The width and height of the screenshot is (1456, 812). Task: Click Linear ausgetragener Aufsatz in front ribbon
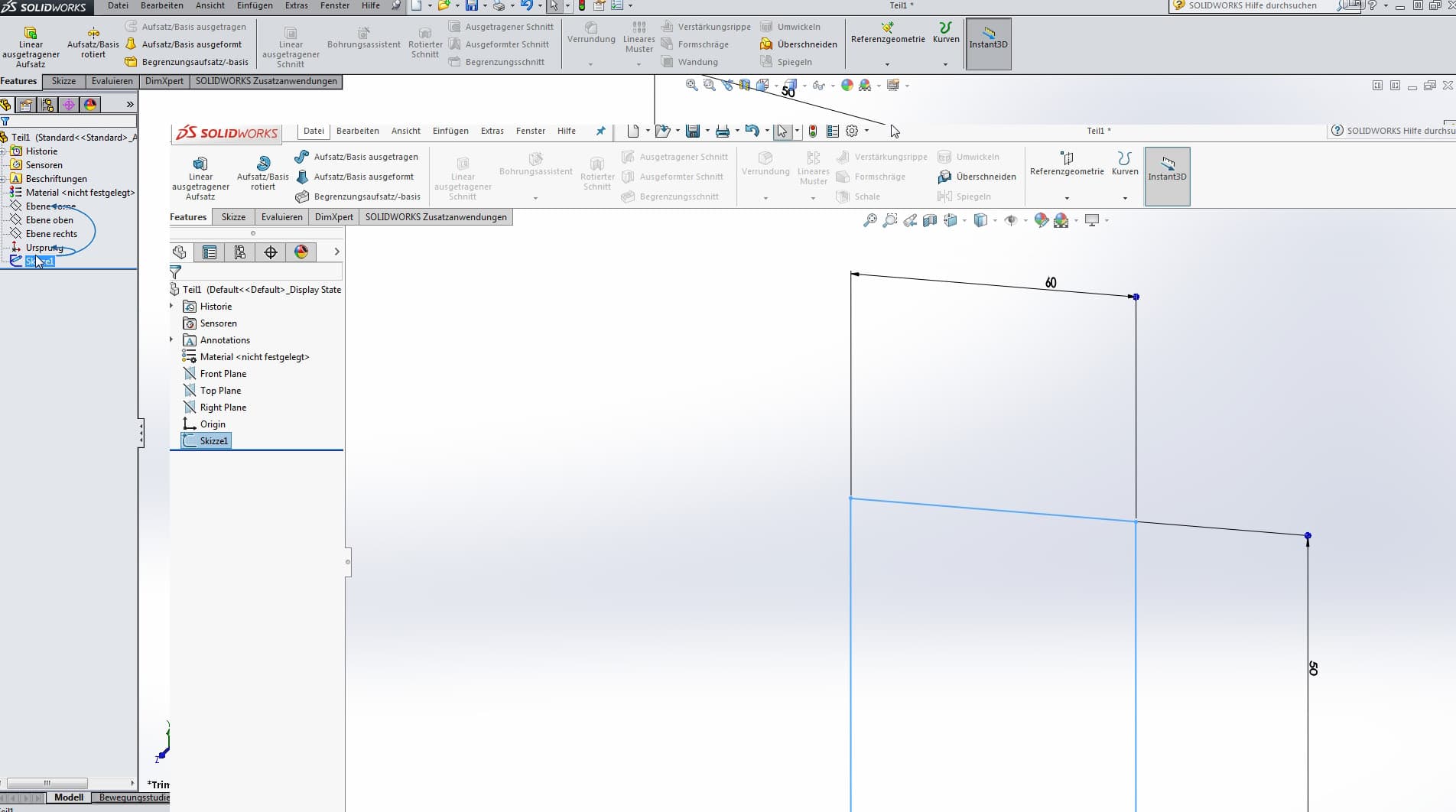(200, 177)
